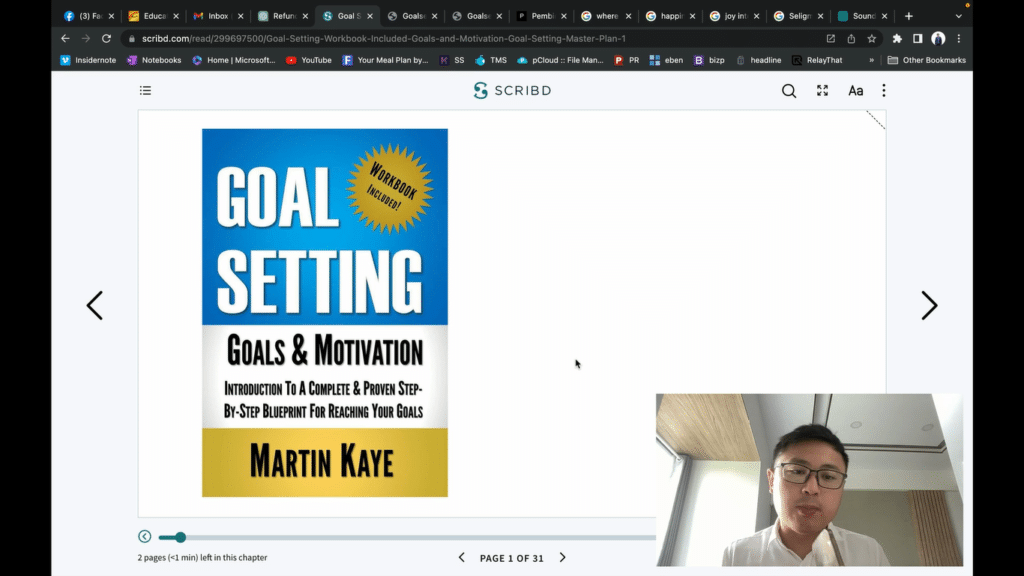Open the Home | Microsoft bookmark

click(x=234, y=60)
